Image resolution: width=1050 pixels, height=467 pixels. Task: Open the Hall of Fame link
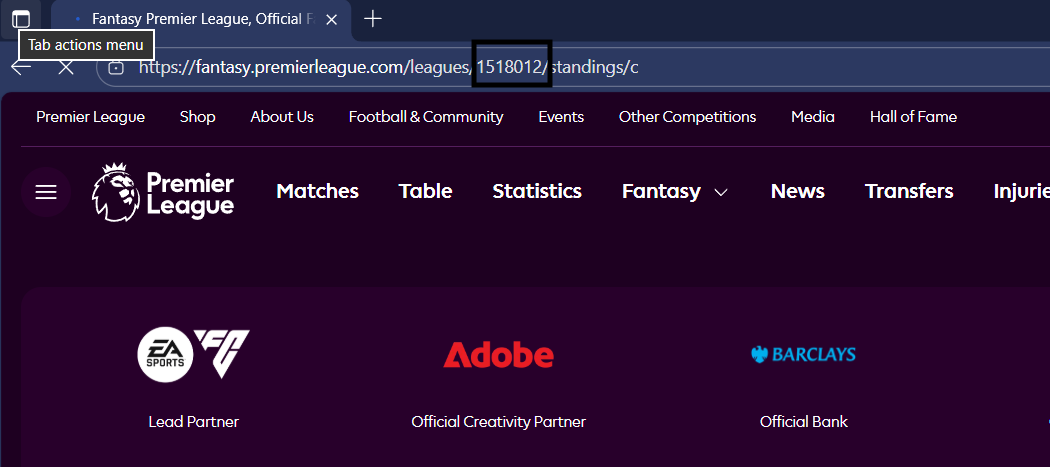913,117
